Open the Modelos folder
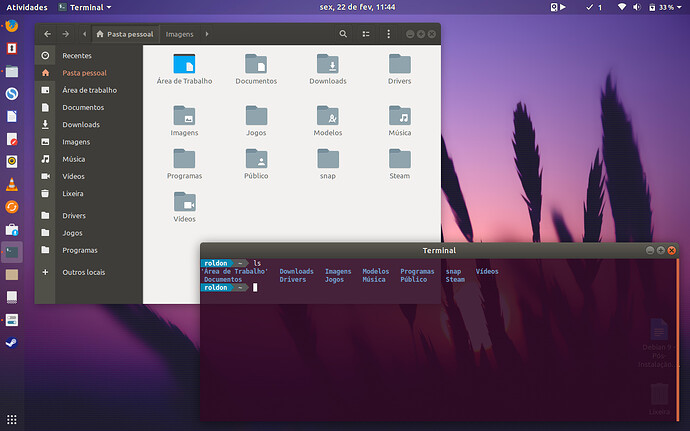Screen dimensions: 690x431 328,115
